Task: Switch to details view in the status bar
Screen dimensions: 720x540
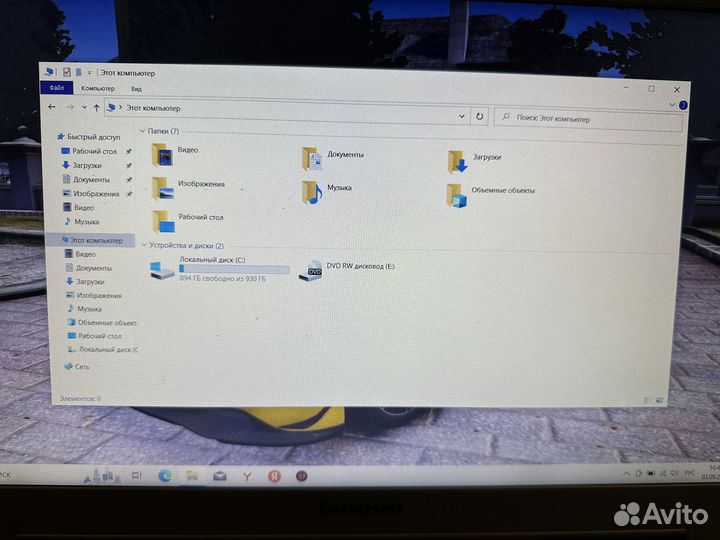Action: point(648,400)
